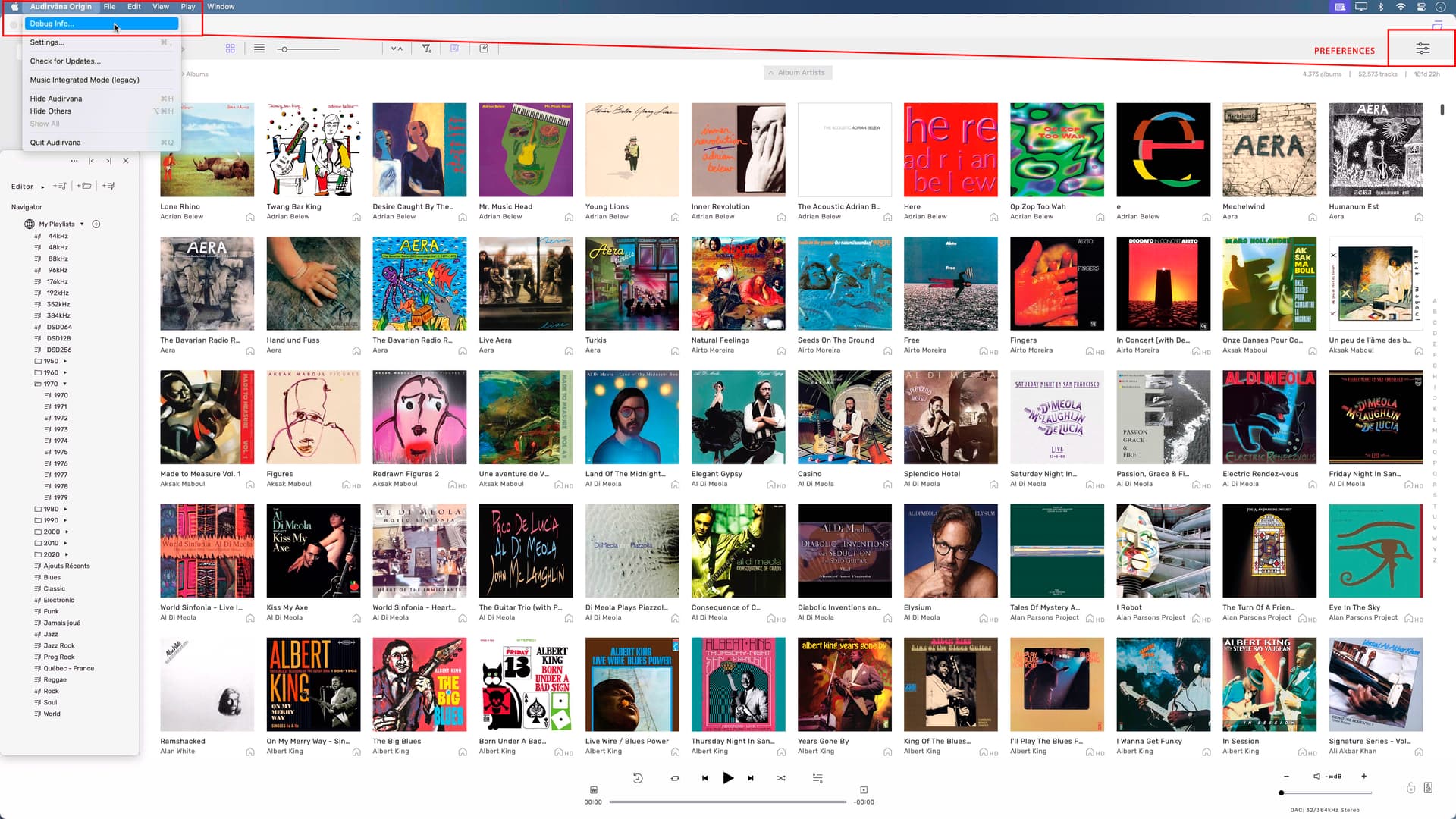
Task: Switch to grid view icon in toolbar
Action: (x=231, y=49)
